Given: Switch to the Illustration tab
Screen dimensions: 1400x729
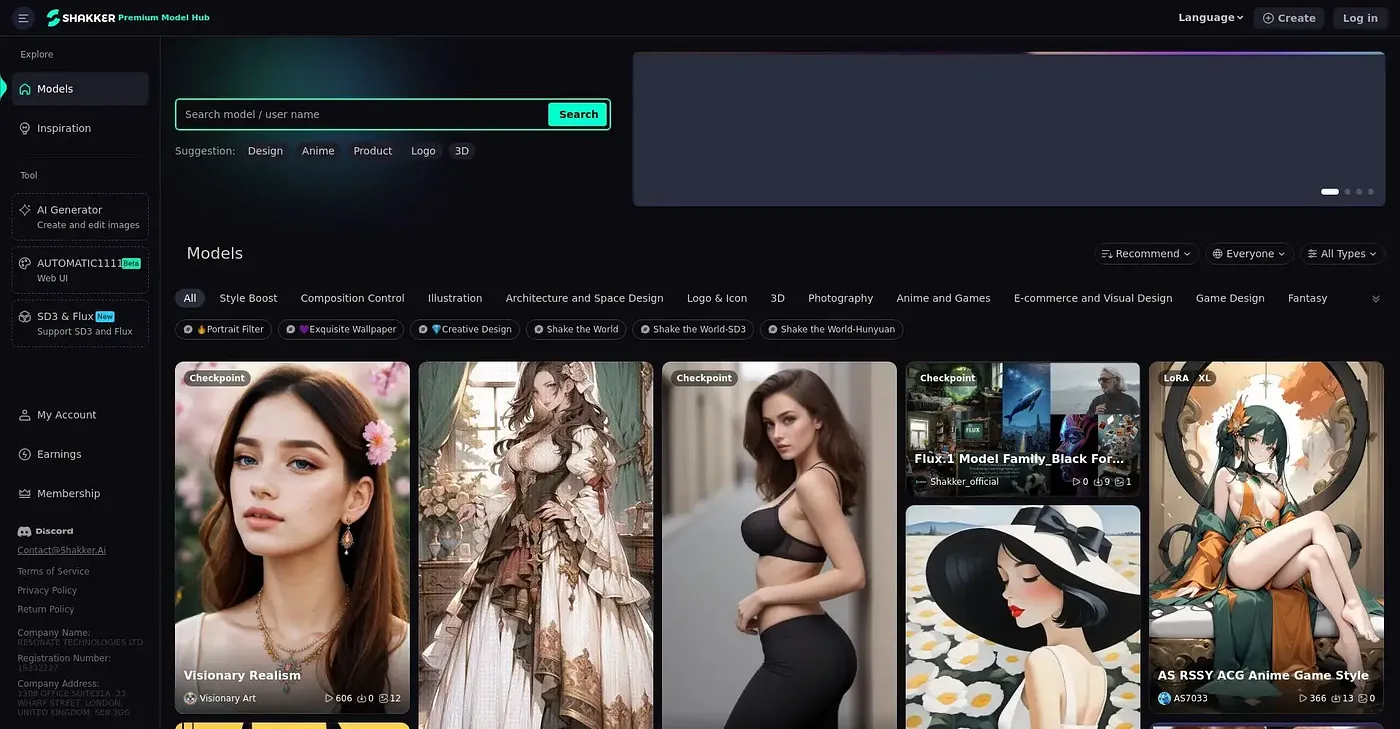Looking at the screenshot, I should tap(455, 298).
